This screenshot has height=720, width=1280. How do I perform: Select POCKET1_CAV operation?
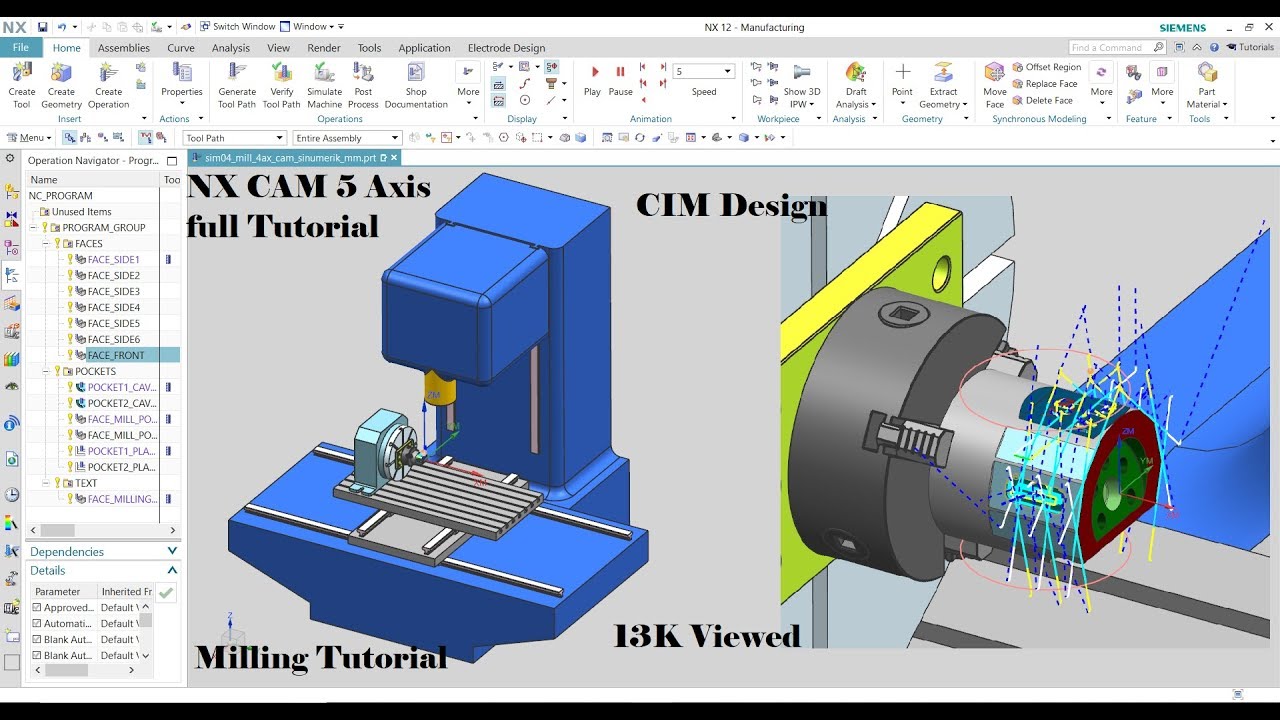[121, 388]
